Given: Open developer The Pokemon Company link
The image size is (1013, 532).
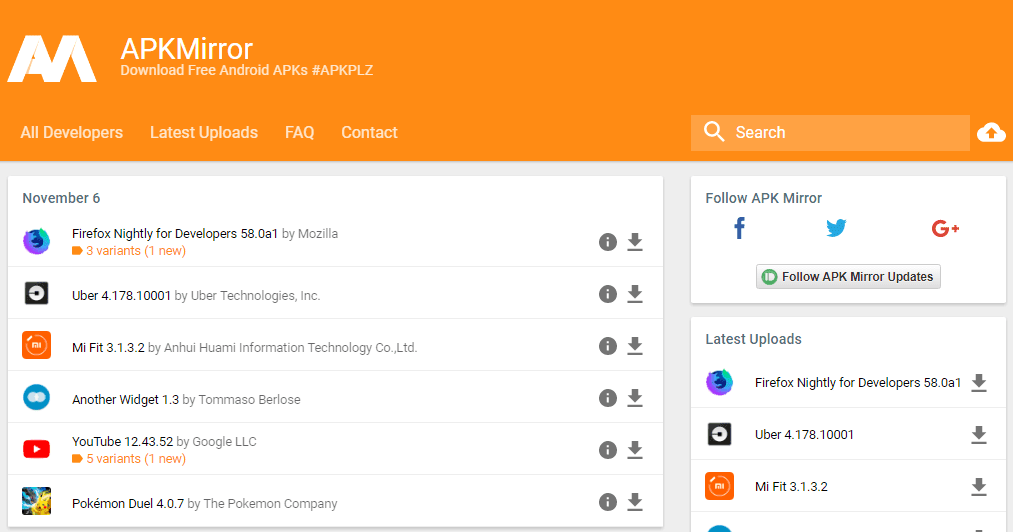Looking at the screenshot, I should point(271,504).
